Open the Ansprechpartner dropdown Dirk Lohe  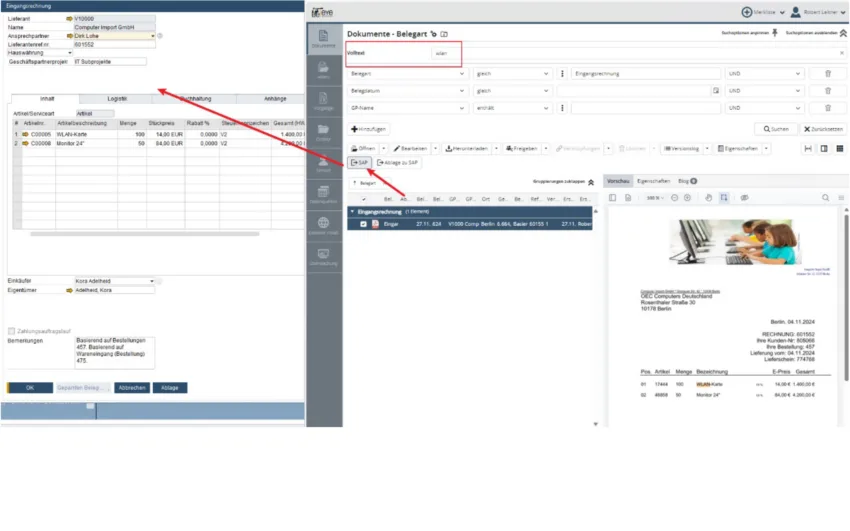point(153,36)
